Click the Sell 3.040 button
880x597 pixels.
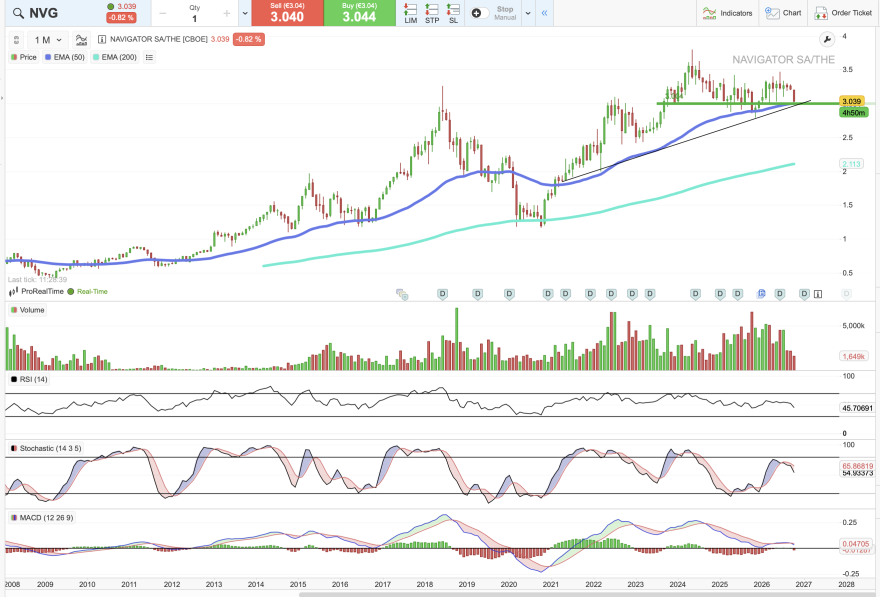click(x=287, y=13)
